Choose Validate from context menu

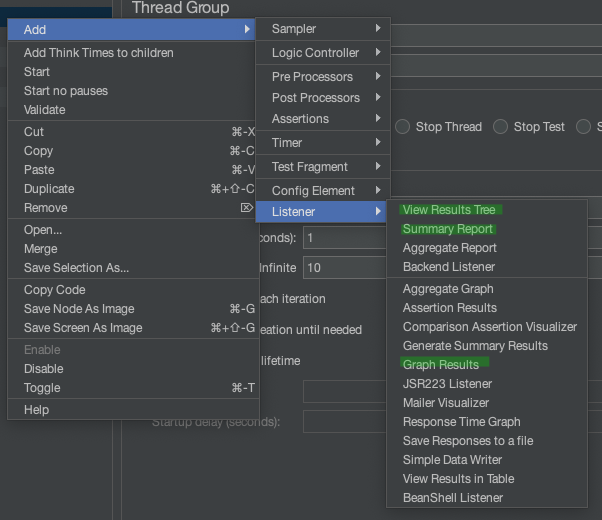[x=45, y=110]
